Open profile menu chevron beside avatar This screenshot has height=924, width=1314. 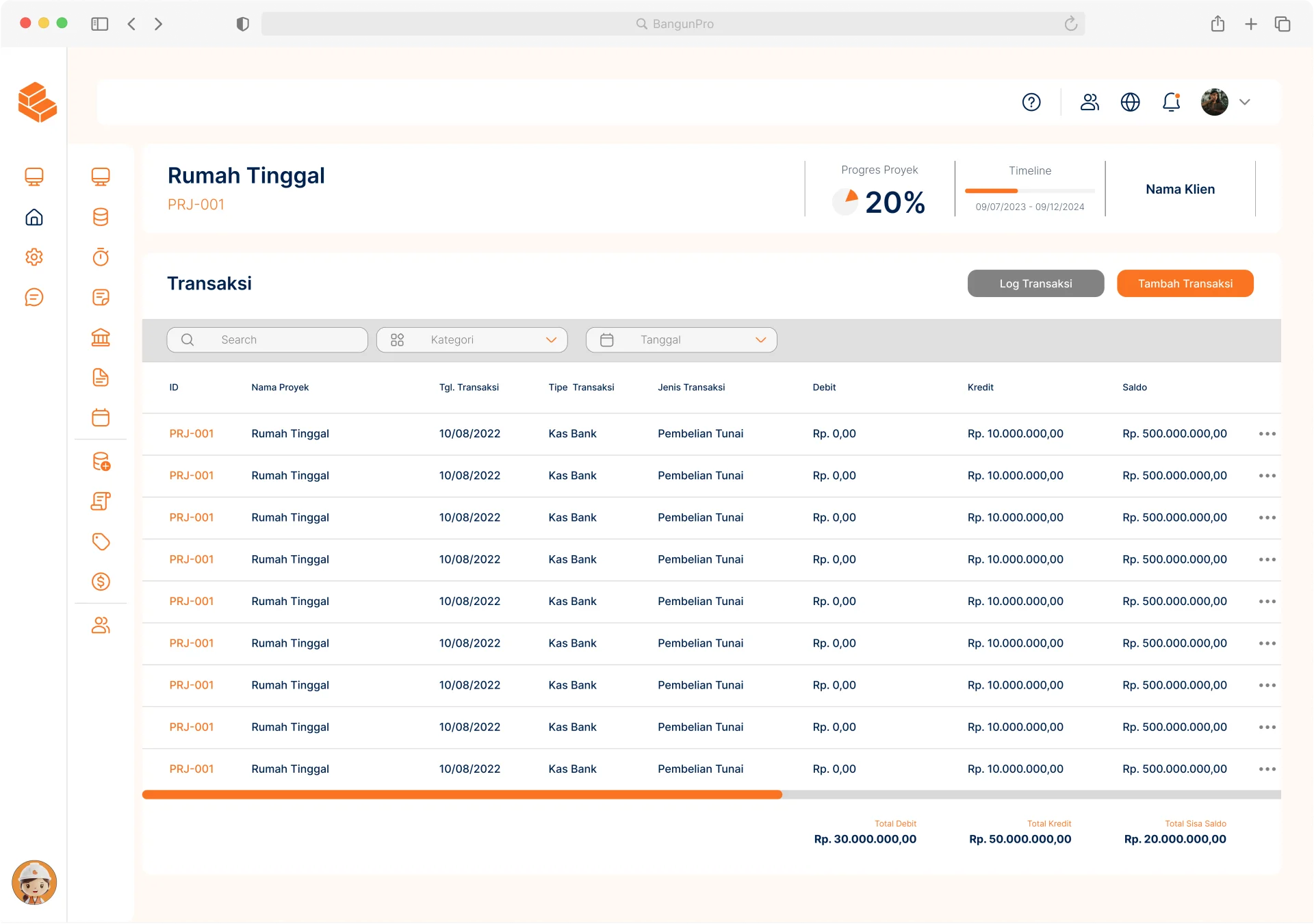click(x=1245, y=102)
